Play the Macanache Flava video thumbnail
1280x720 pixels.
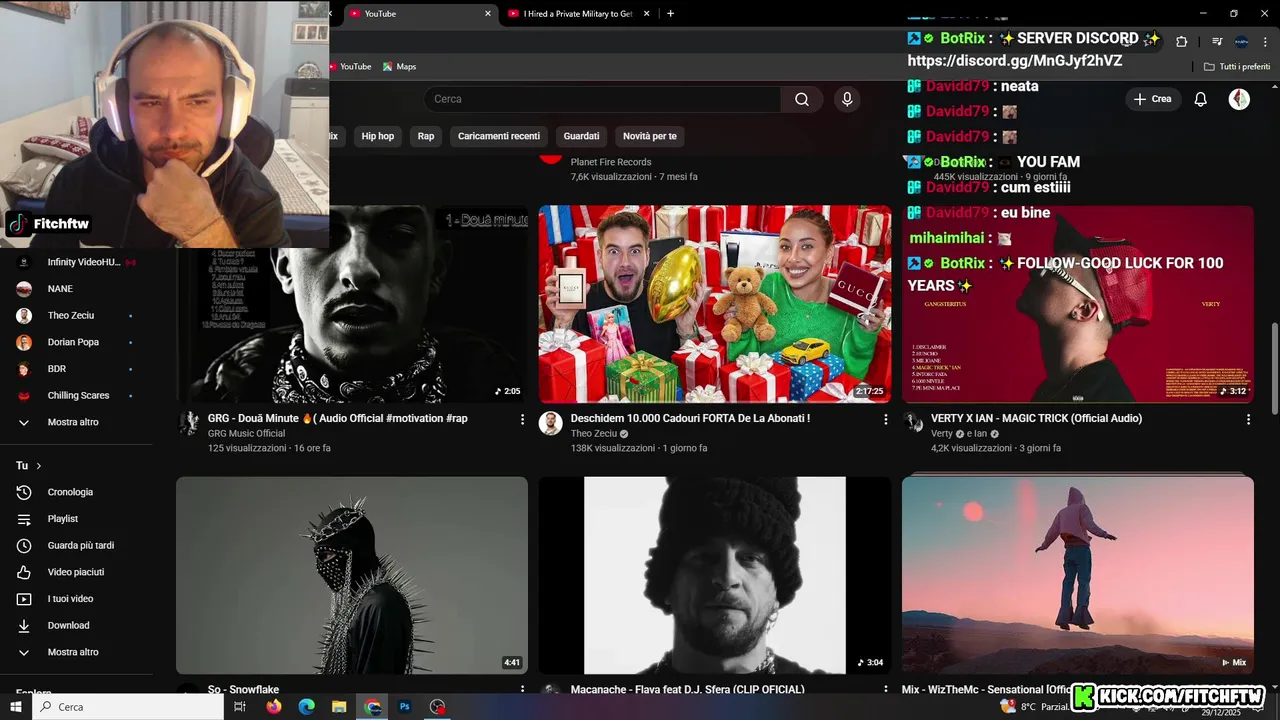(x=715, y=575)
